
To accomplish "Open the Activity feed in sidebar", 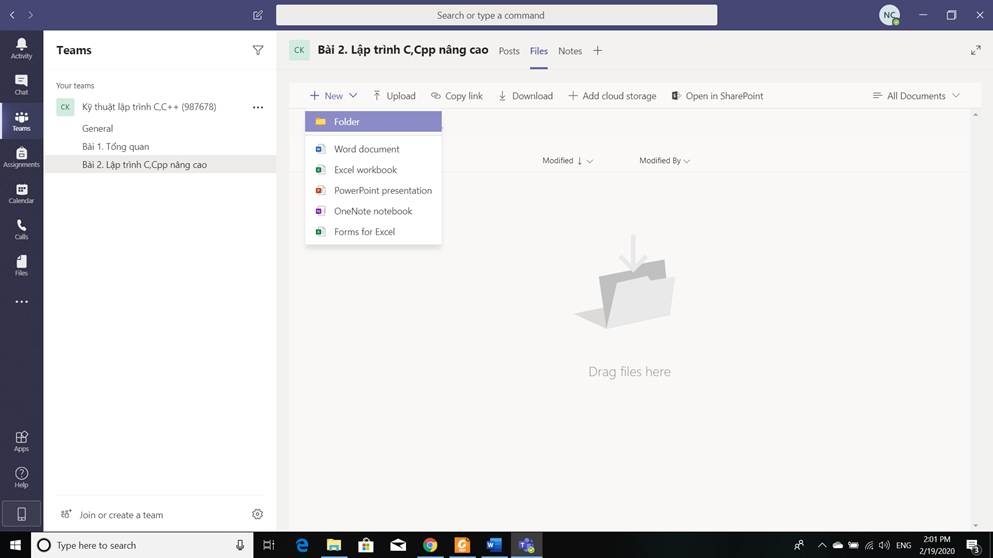I will [21, 48].
